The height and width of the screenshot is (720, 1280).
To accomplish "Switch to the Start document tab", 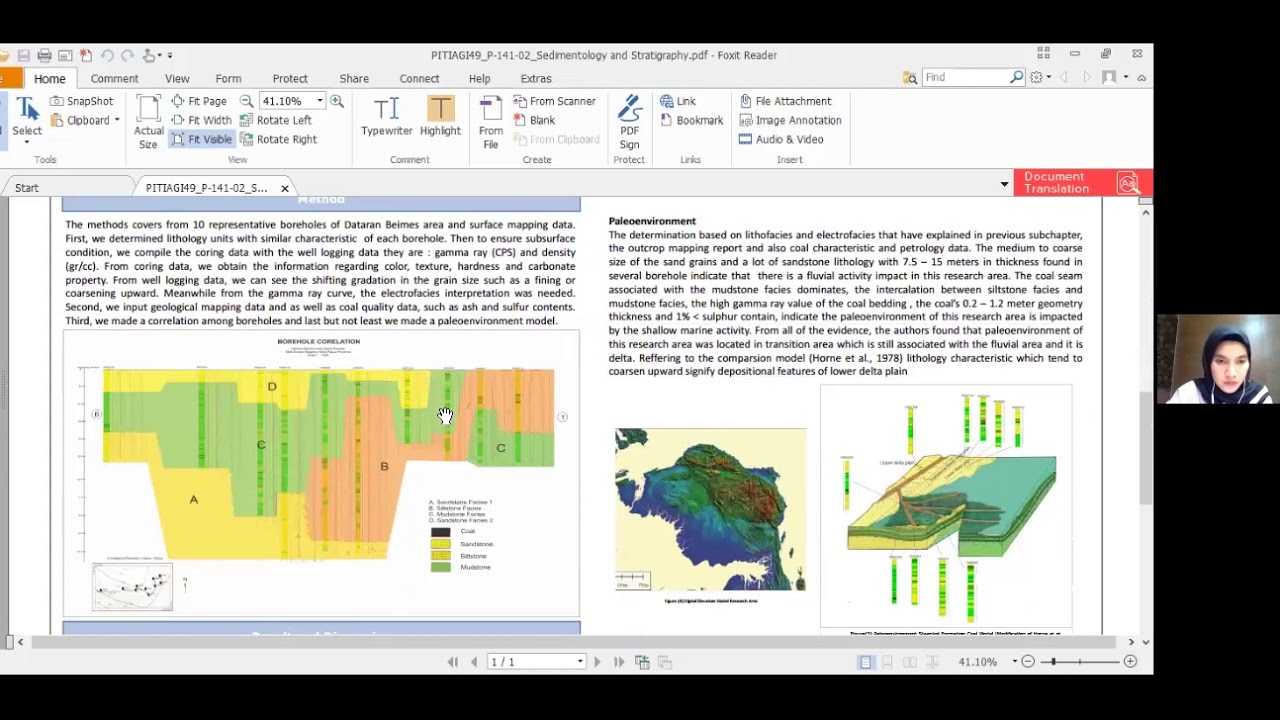I will 27,188.
